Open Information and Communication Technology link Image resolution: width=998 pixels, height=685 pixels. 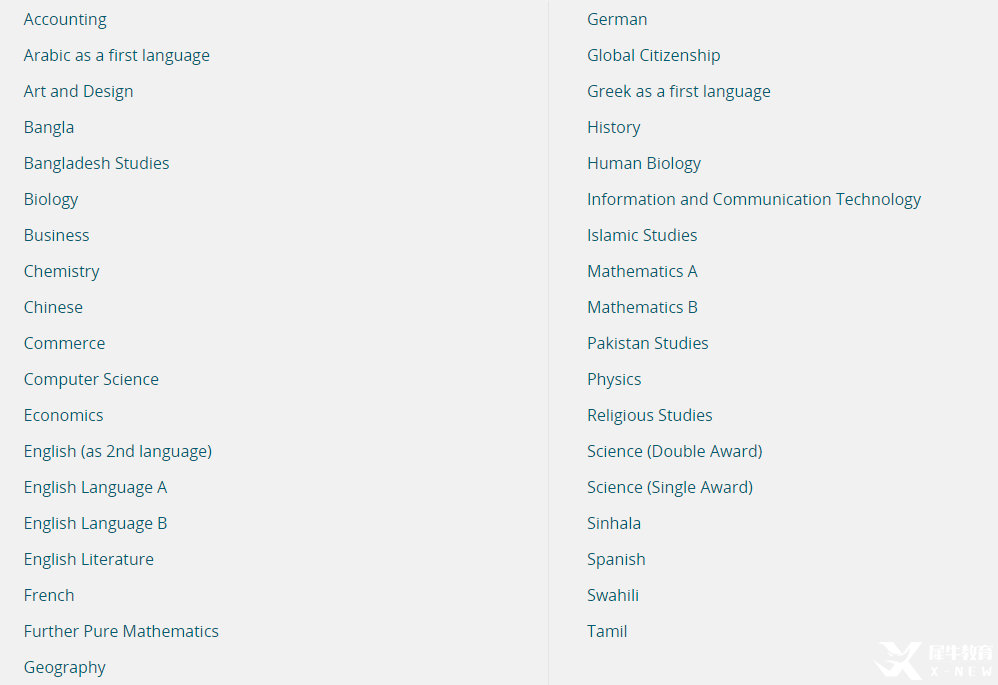(x=754, y=200)
